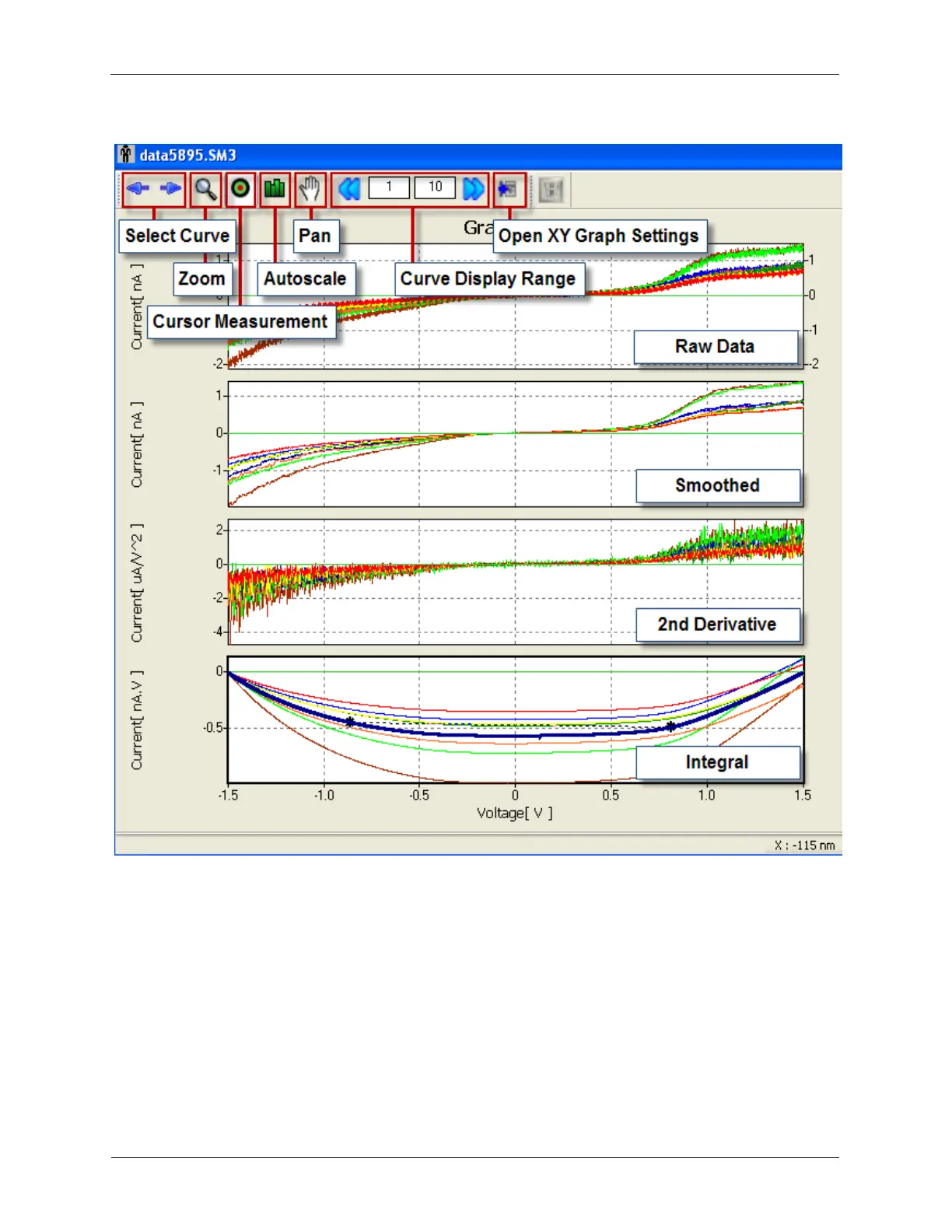This screenshot has height=1232, width=952.
Task: Open XY Graph Settings icon
Action: 508,189
